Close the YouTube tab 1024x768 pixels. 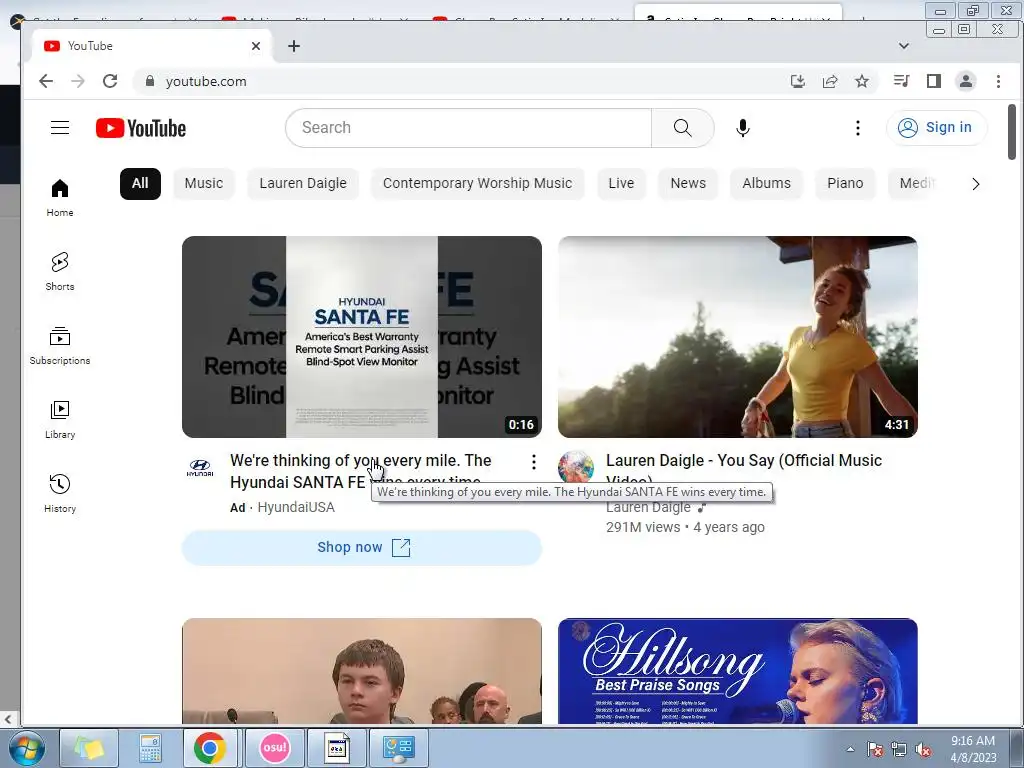pos(256,46)
